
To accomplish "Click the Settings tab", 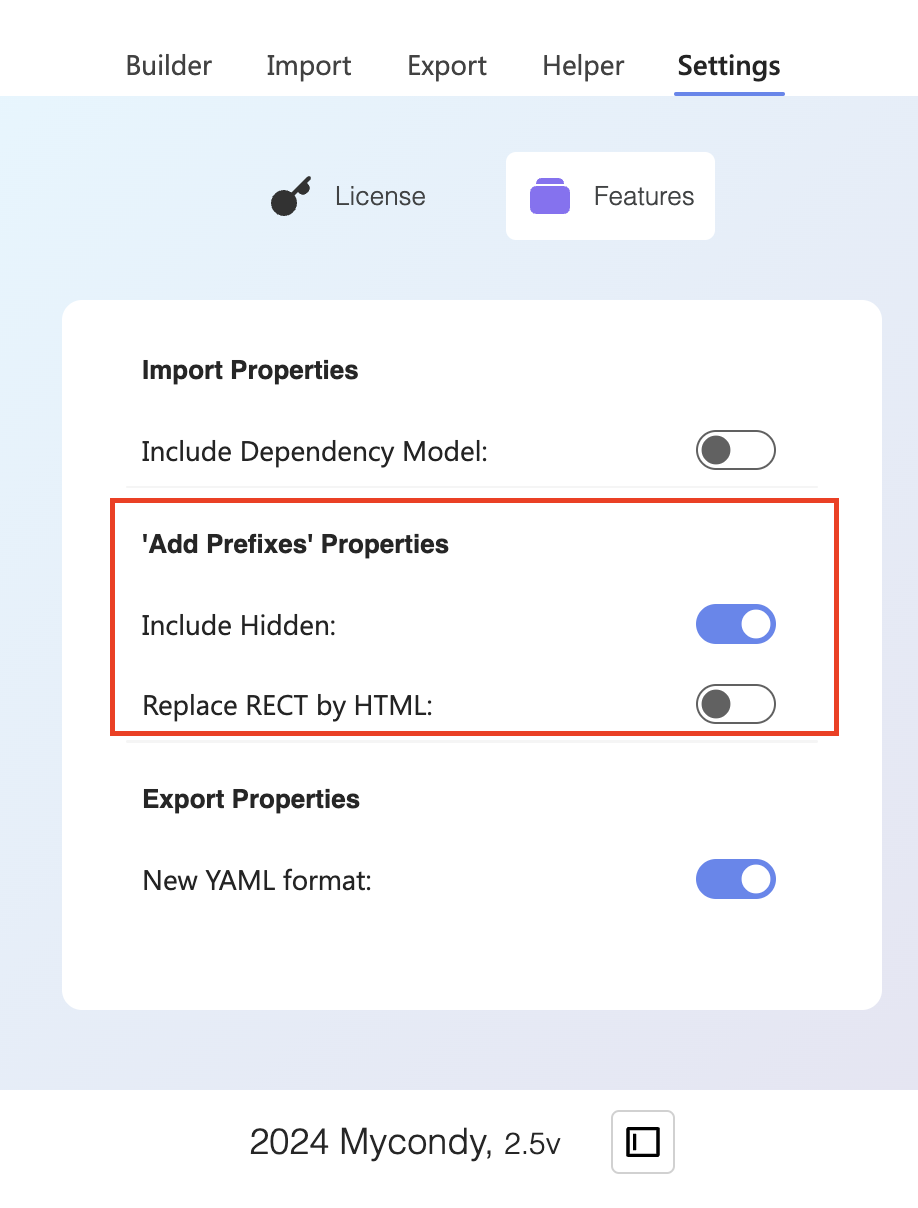I will click(729, 66).
